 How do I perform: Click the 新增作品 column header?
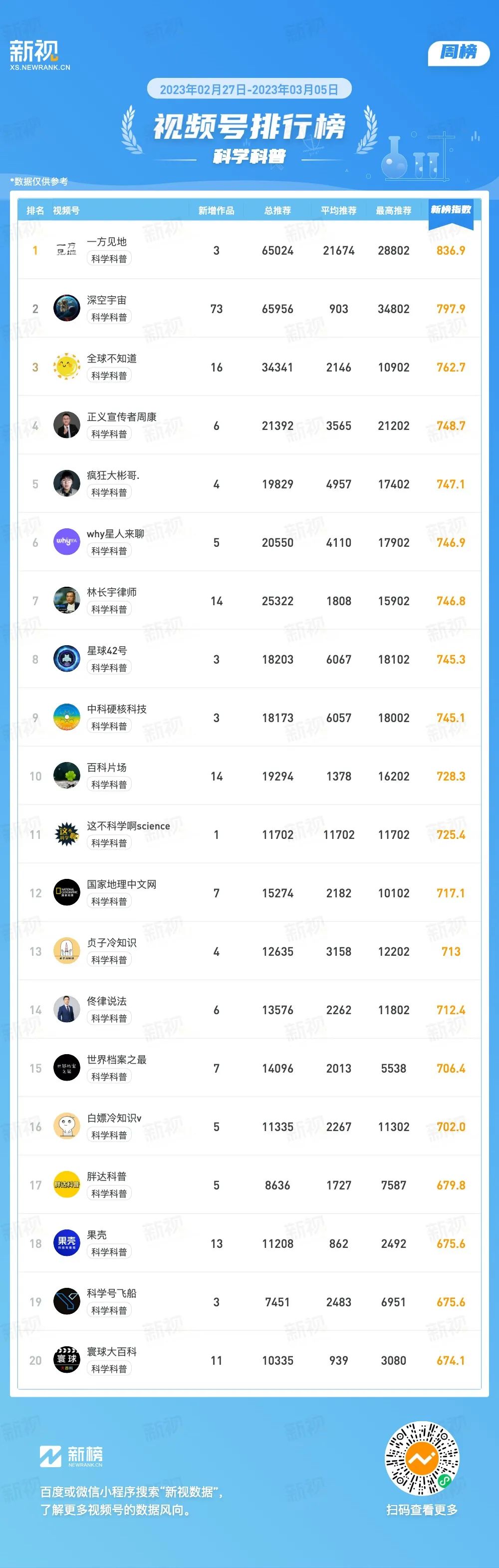pyautogui.click(x=216, y=211)
